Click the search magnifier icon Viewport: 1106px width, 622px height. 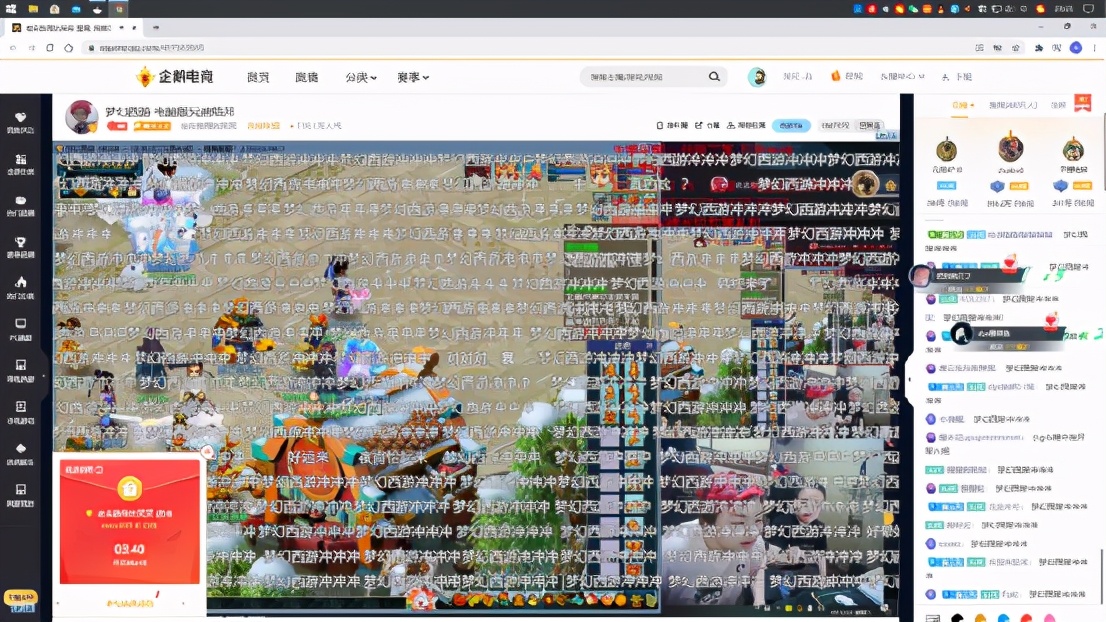point(713,76)
